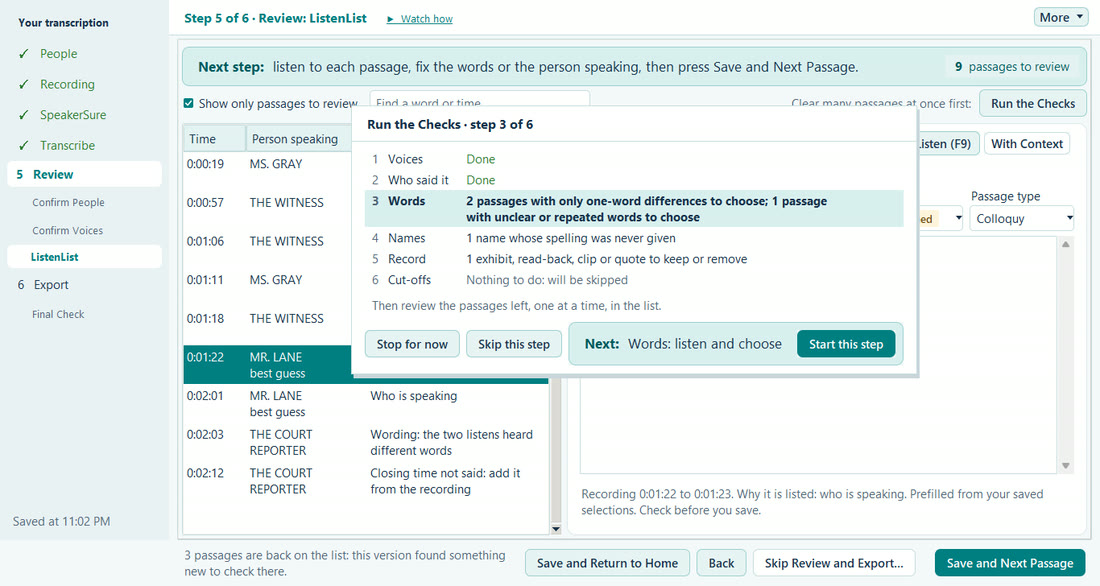Click Save and Next Passage
This screenshot has height=586, width=1100.
tap(1010, 563)
